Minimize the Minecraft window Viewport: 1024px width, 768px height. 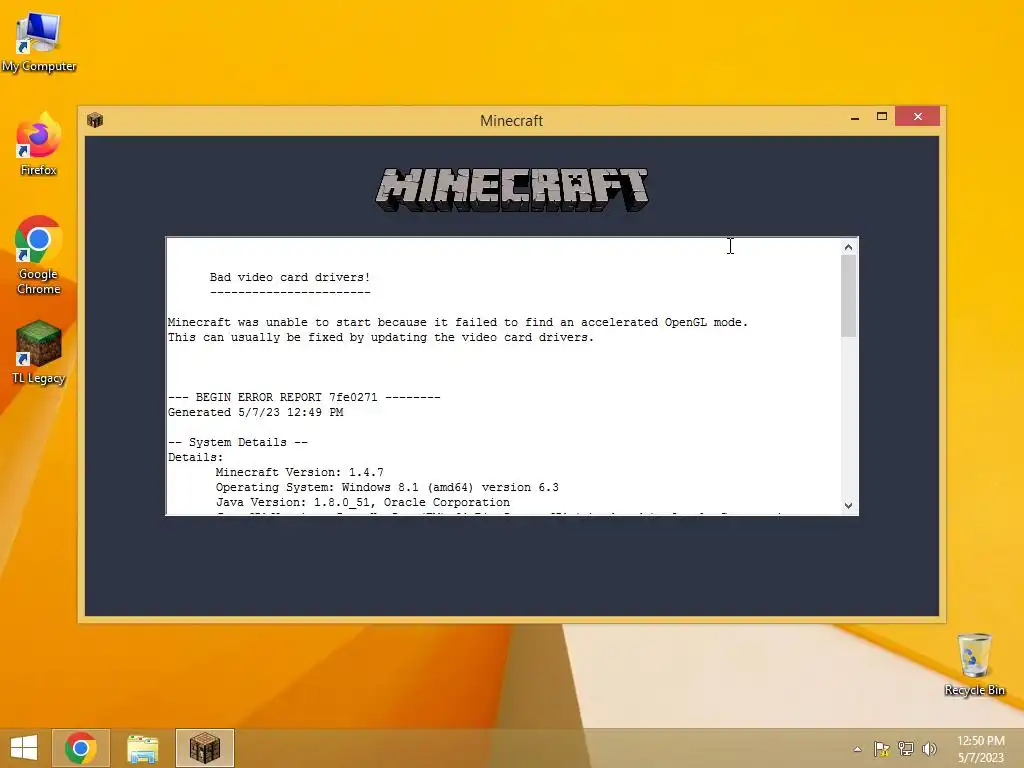[x=855, y=118]
